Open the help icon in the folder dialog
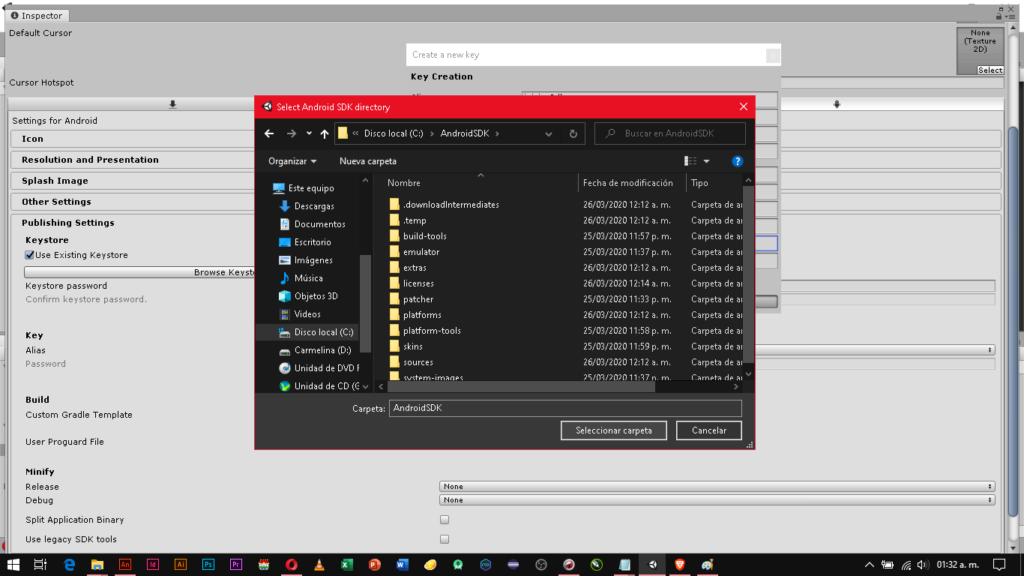 tap(737, 161)
